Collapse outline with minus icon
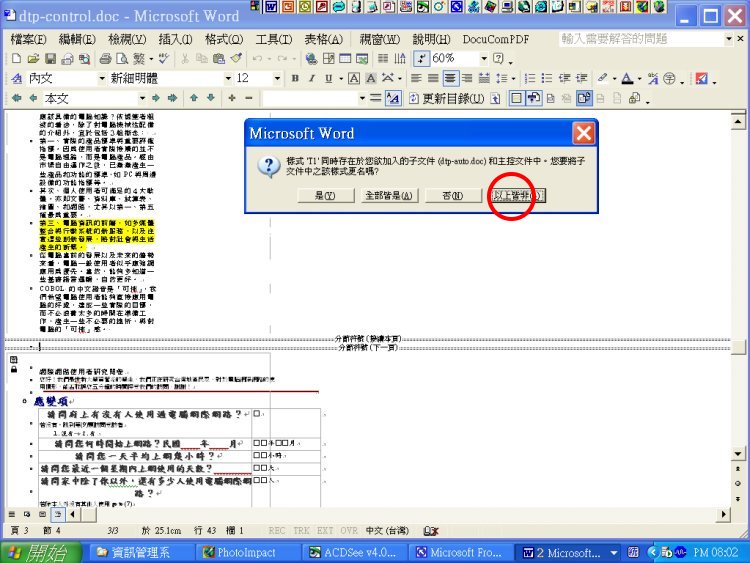The height and width of the screenshot is (563, 750). (249, 98)
